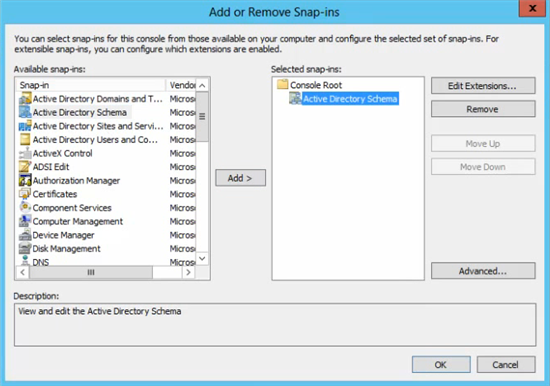550x386 pixels.
Task: Click the ADSI Edit icon
Action: [x=25, y=167]
